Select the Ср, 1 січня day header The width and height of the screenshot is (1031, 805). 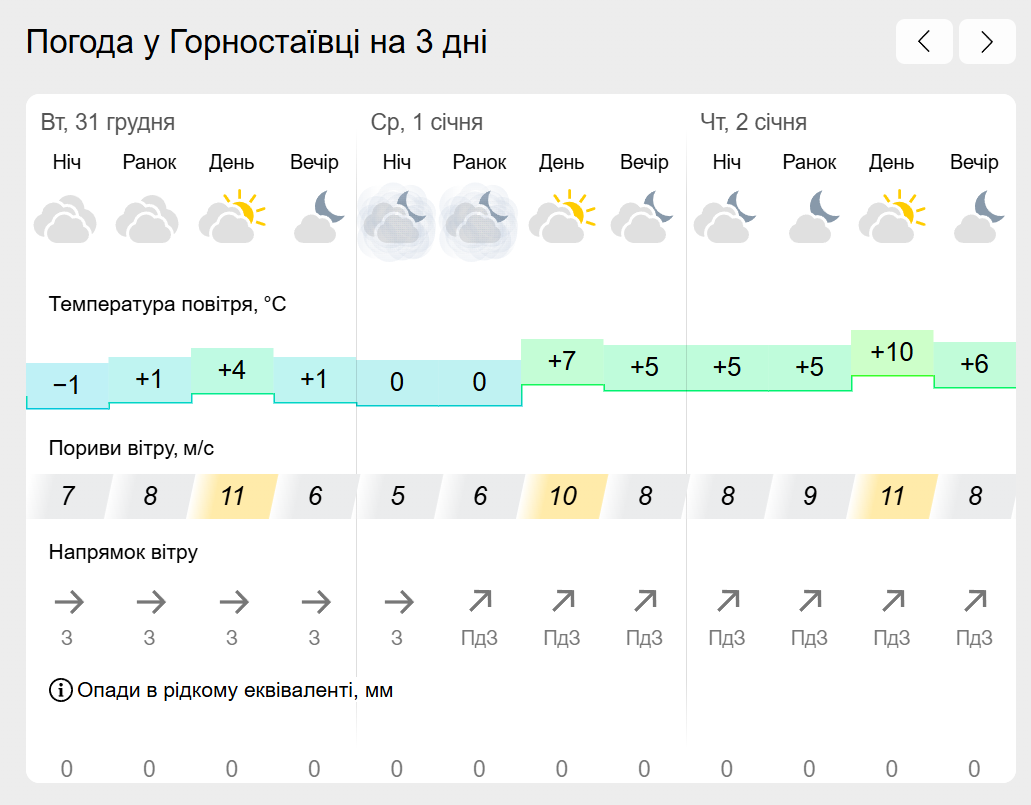pos(427,122)
